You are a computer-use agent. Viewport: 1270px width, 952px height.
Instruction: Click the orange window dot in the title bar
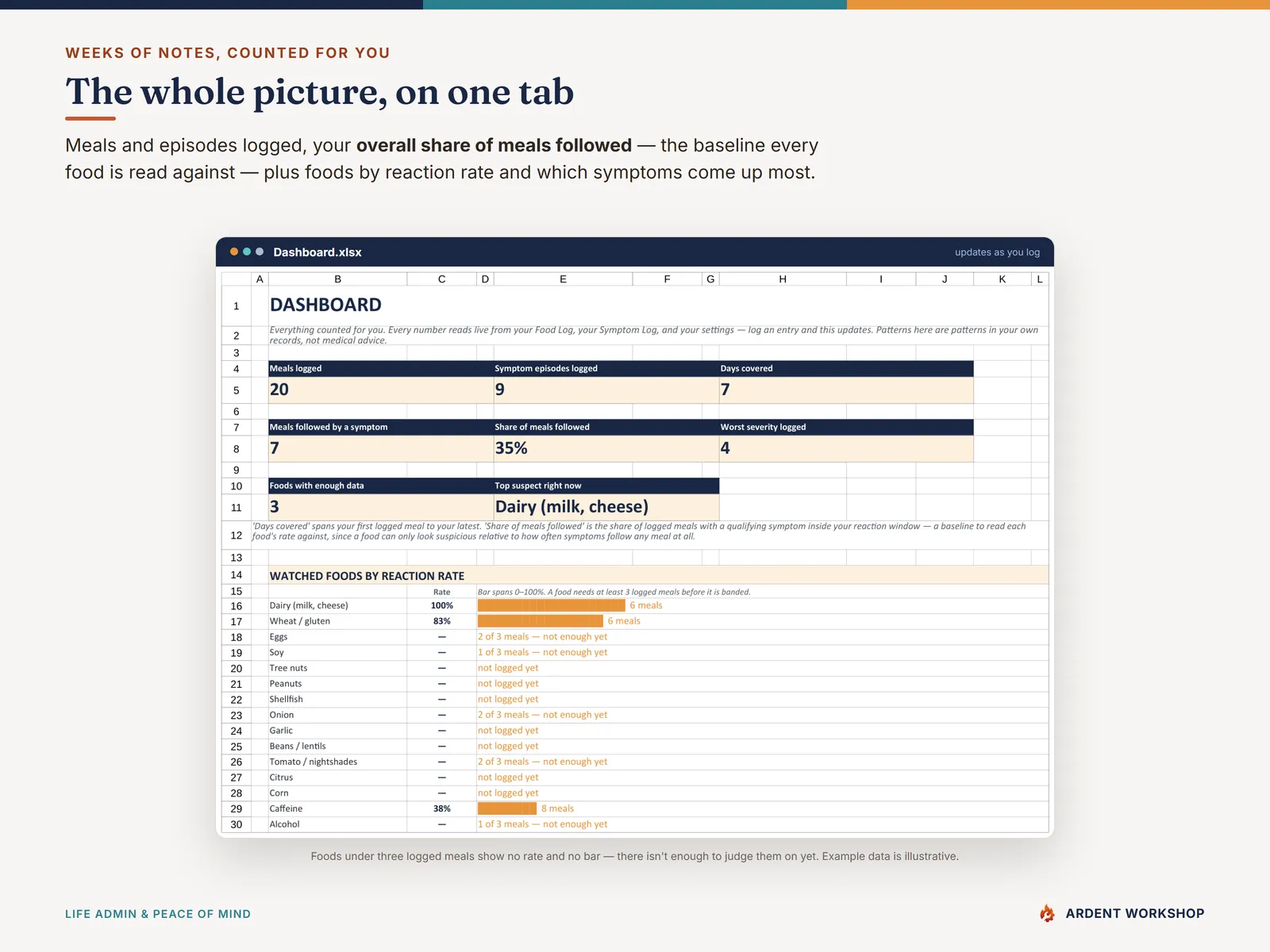point(234,251)
